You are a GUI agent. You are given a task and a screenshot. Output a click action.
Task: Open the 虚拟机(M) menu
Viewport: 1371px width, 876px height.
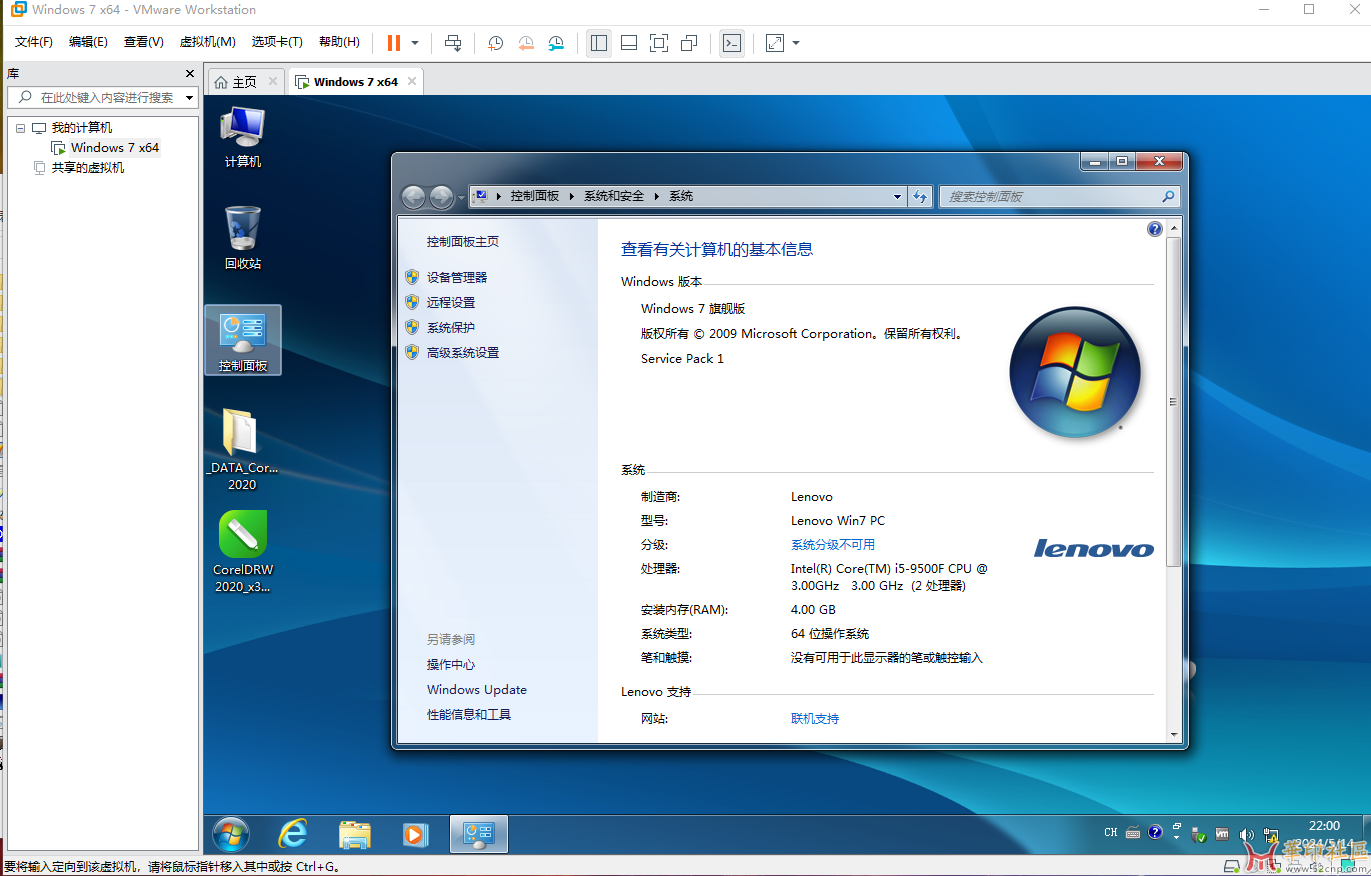point(207,42)
